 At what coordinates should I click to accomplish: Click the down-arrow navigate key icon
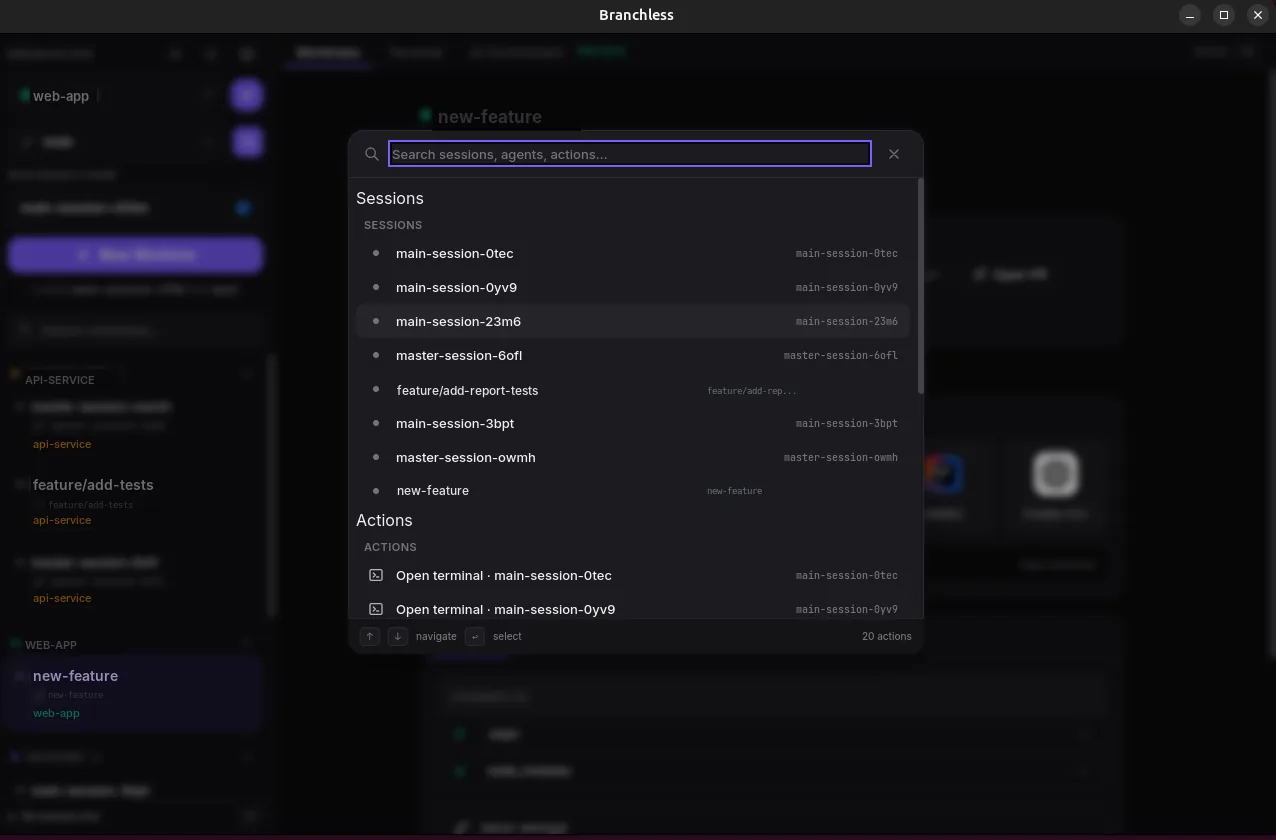(x=398, y=636)
